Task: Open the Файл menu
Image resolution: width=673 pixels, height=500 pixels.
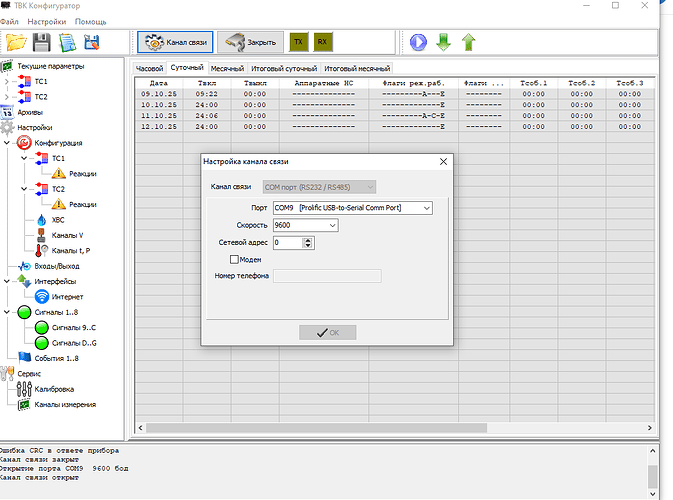Action: click(9, 22)
